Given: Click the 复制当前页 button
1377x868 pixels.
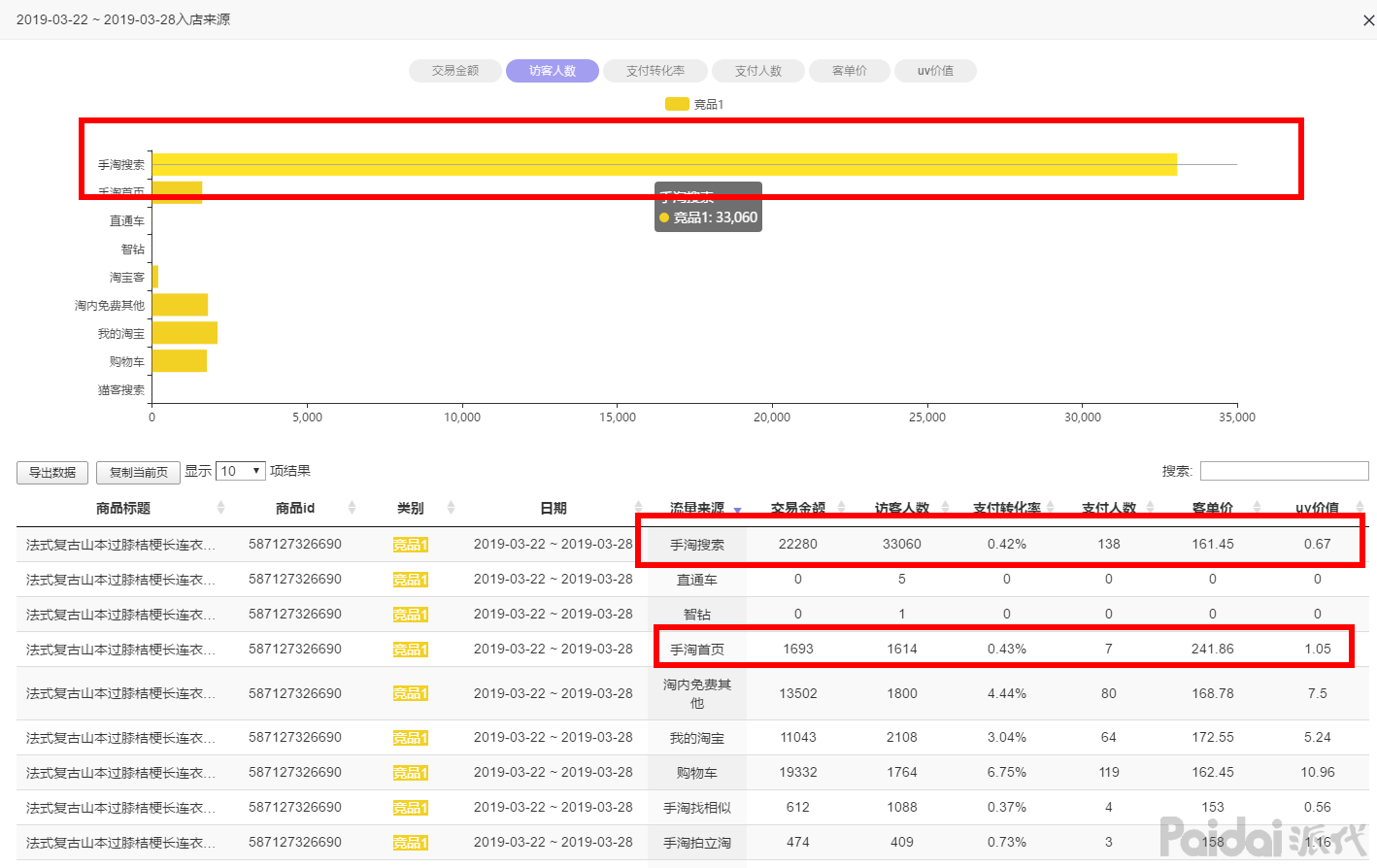Looking at the screenshot, I should [139, 472].
